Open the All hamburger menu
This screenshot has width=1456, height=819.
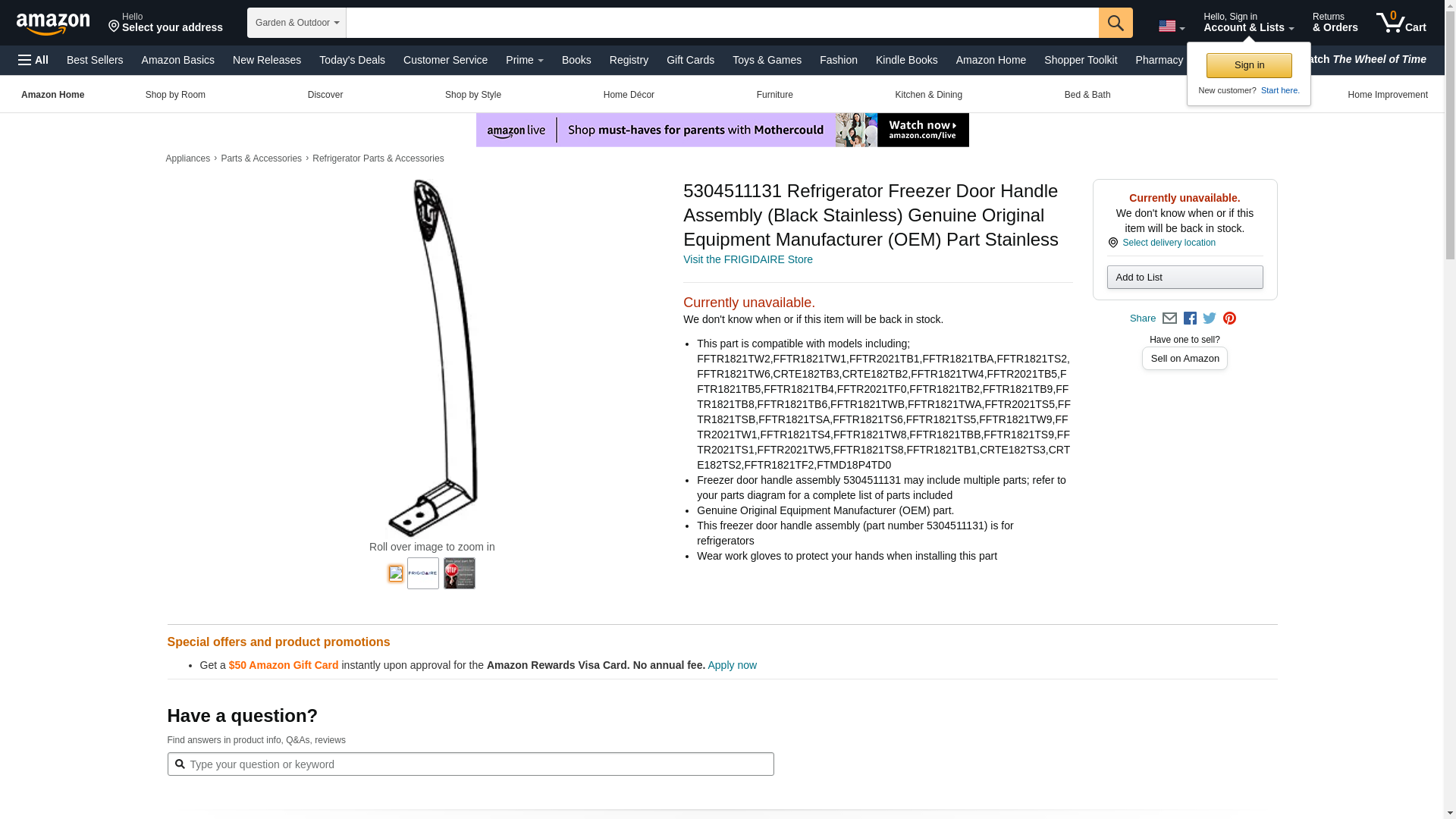click(x=33, y=60)
